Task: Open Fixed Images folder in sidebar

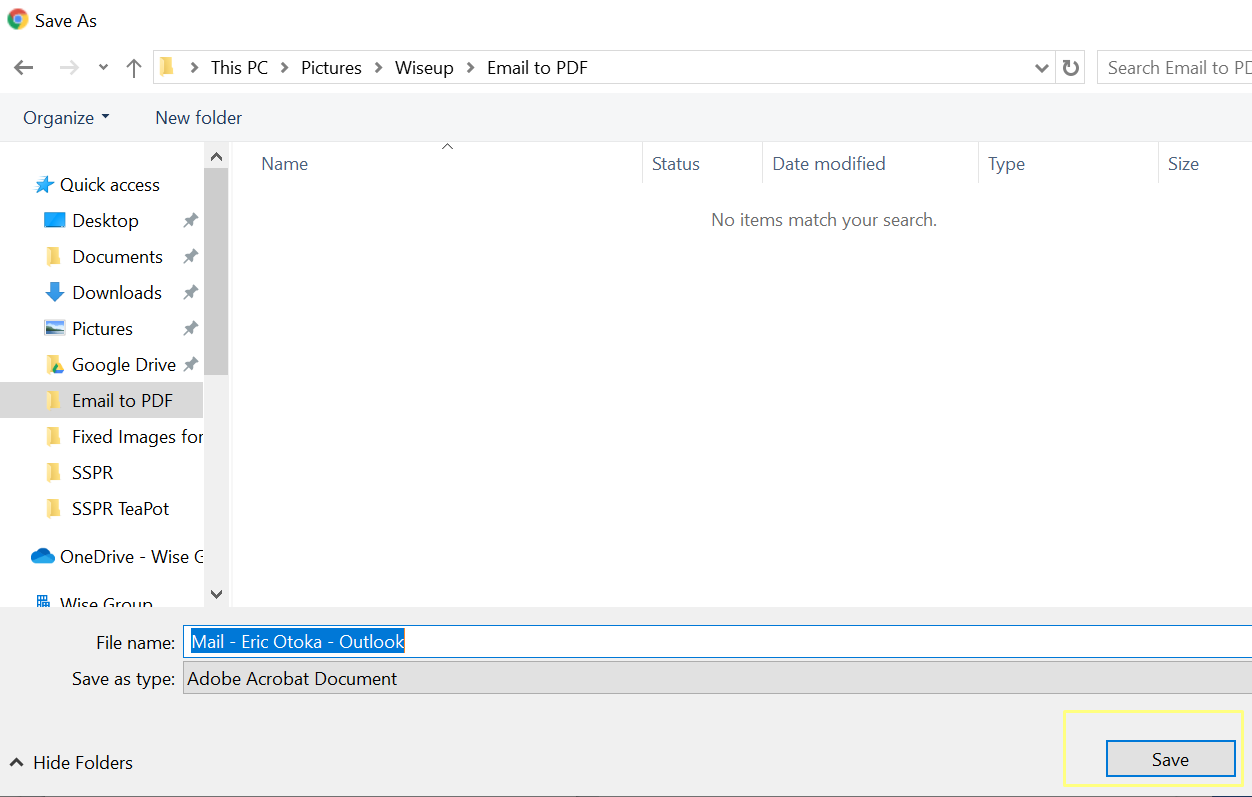Action: pos(137,436)
